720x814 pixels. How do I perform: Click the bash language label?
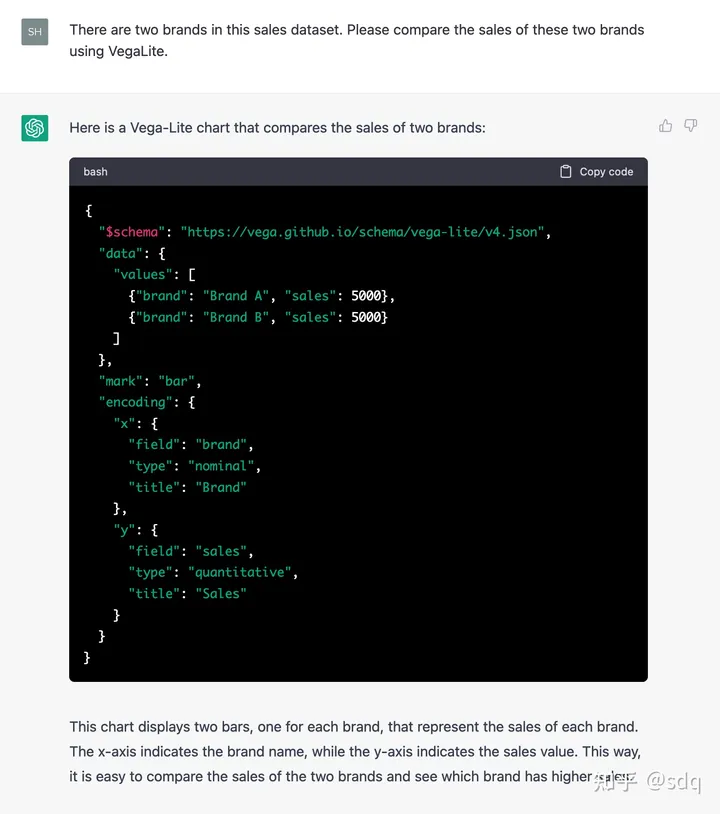pos(96,172)
